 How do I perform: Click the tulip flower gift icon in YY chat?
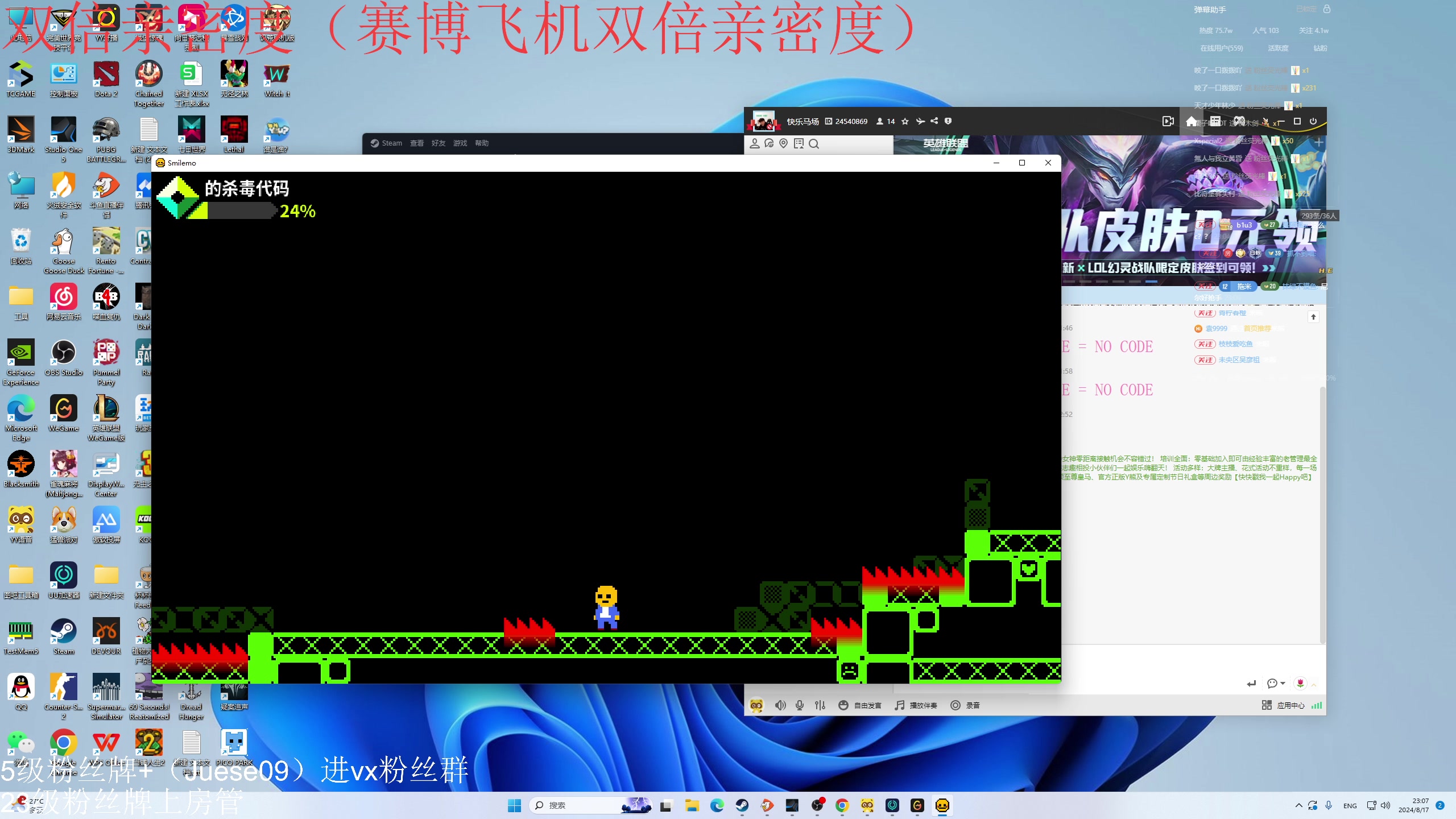pyautogui.click(x=1300, y=683)
